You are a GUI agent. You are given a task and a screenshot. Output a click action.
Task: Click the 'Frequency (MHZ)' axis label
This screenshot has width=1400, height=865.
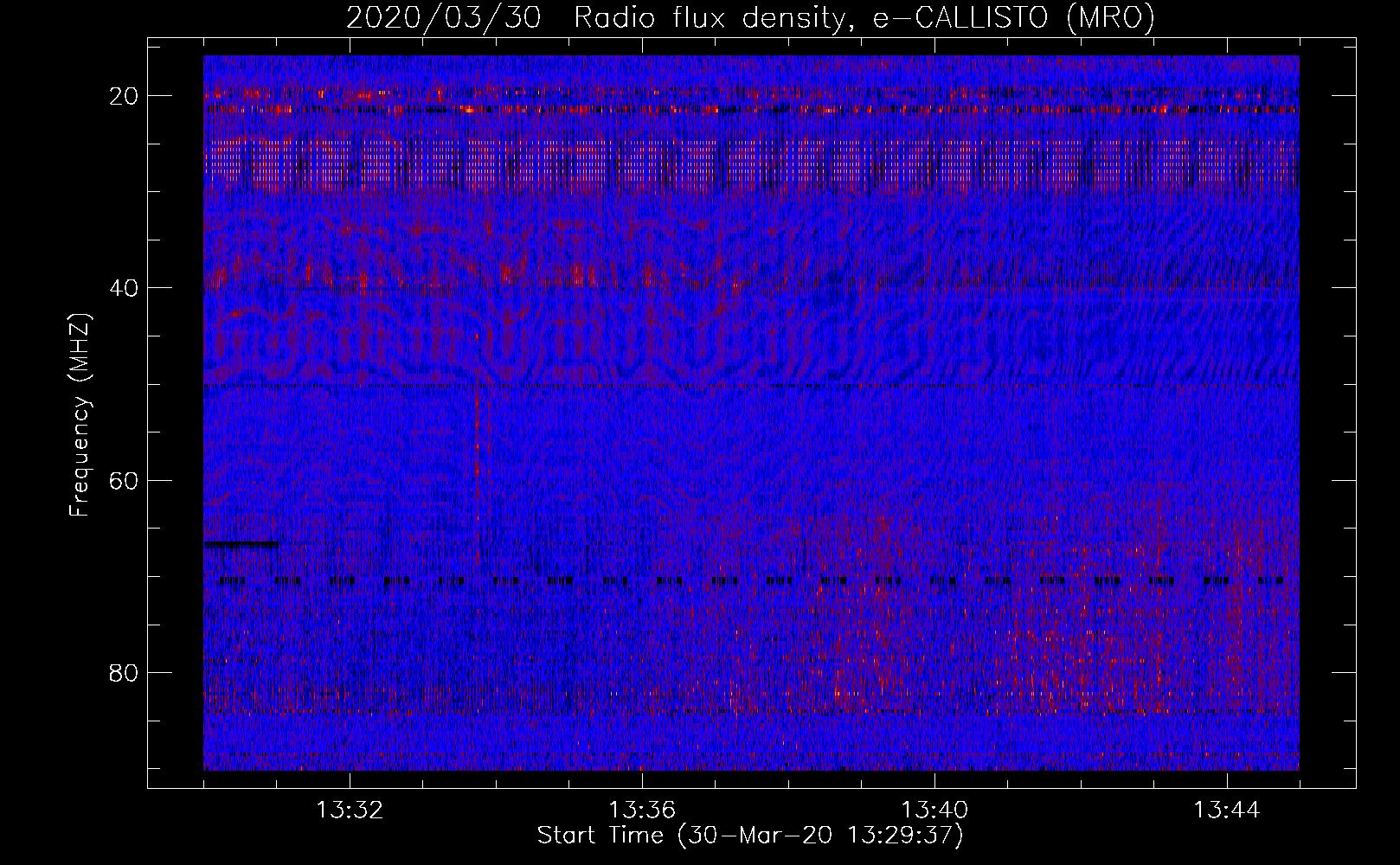pyautogui.click(x=80, y=415)
